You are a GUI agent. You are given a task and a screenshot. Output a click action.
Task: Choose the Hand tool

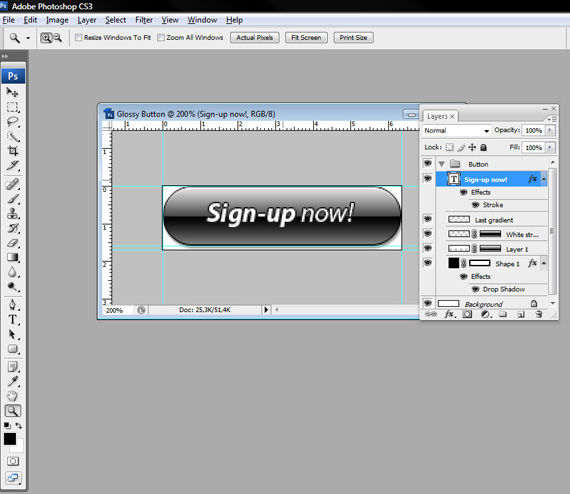point(13,395)
